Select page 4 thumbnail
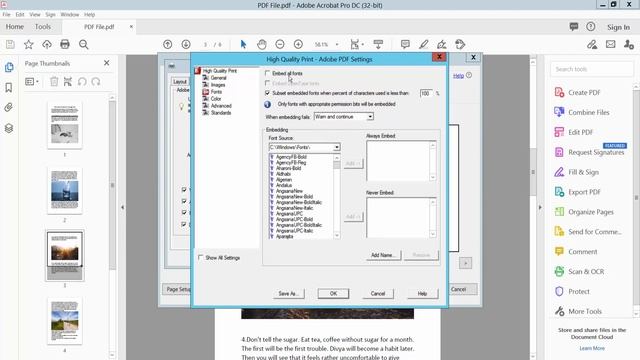The image size is (640, 360). pos(64,321)
